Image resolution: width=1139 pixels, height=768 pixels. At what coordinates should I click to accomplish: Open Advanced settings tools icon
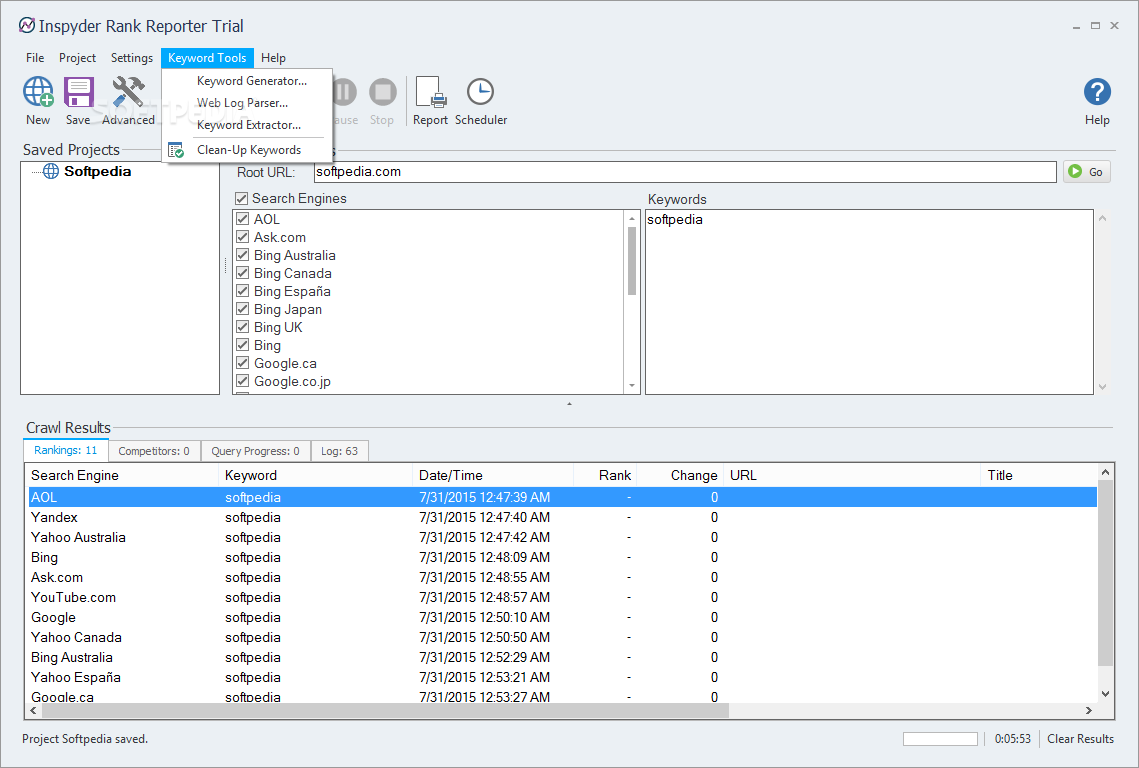(129, 92)
